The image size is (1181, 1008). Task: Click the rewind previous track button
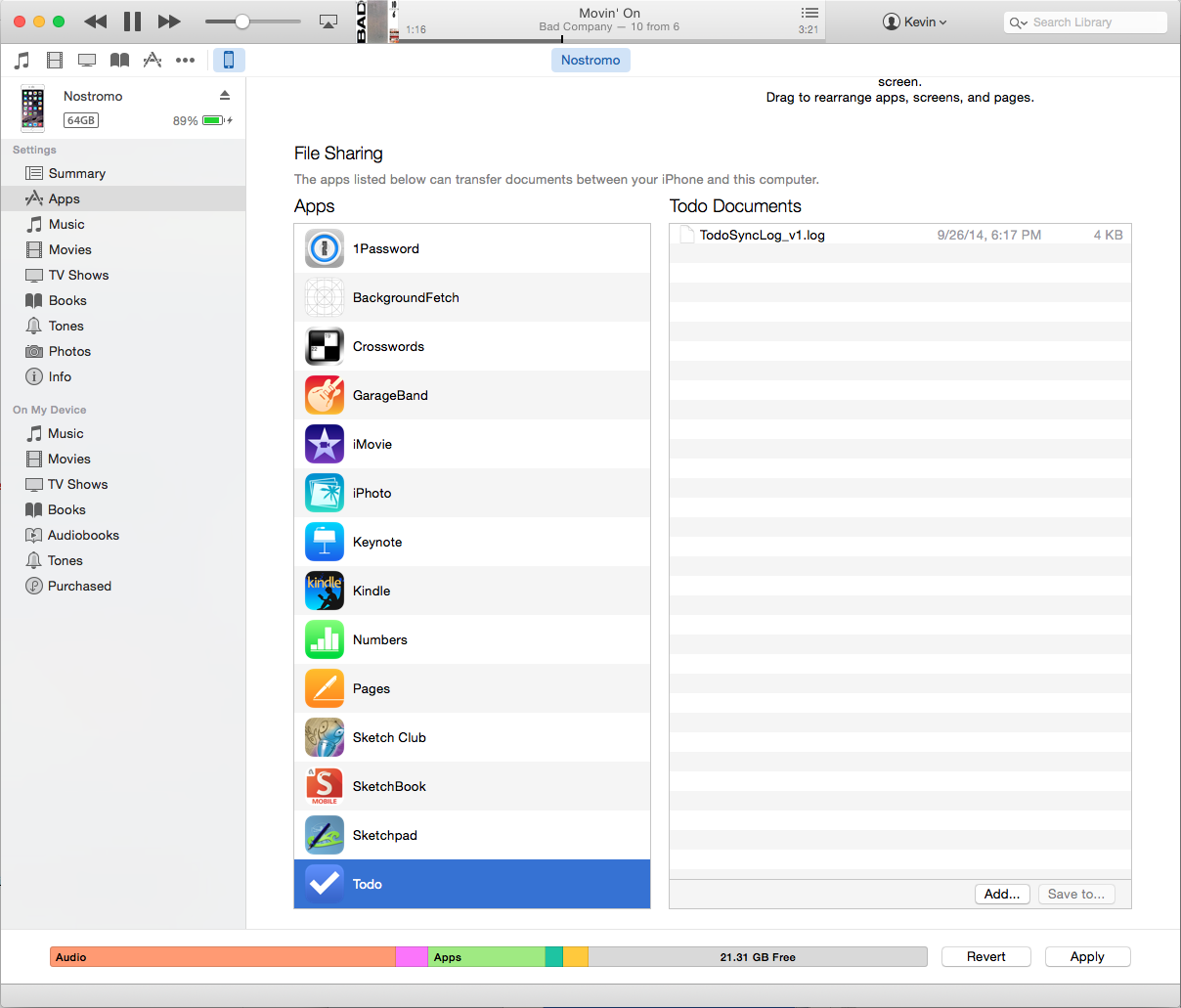pos(95,22)
